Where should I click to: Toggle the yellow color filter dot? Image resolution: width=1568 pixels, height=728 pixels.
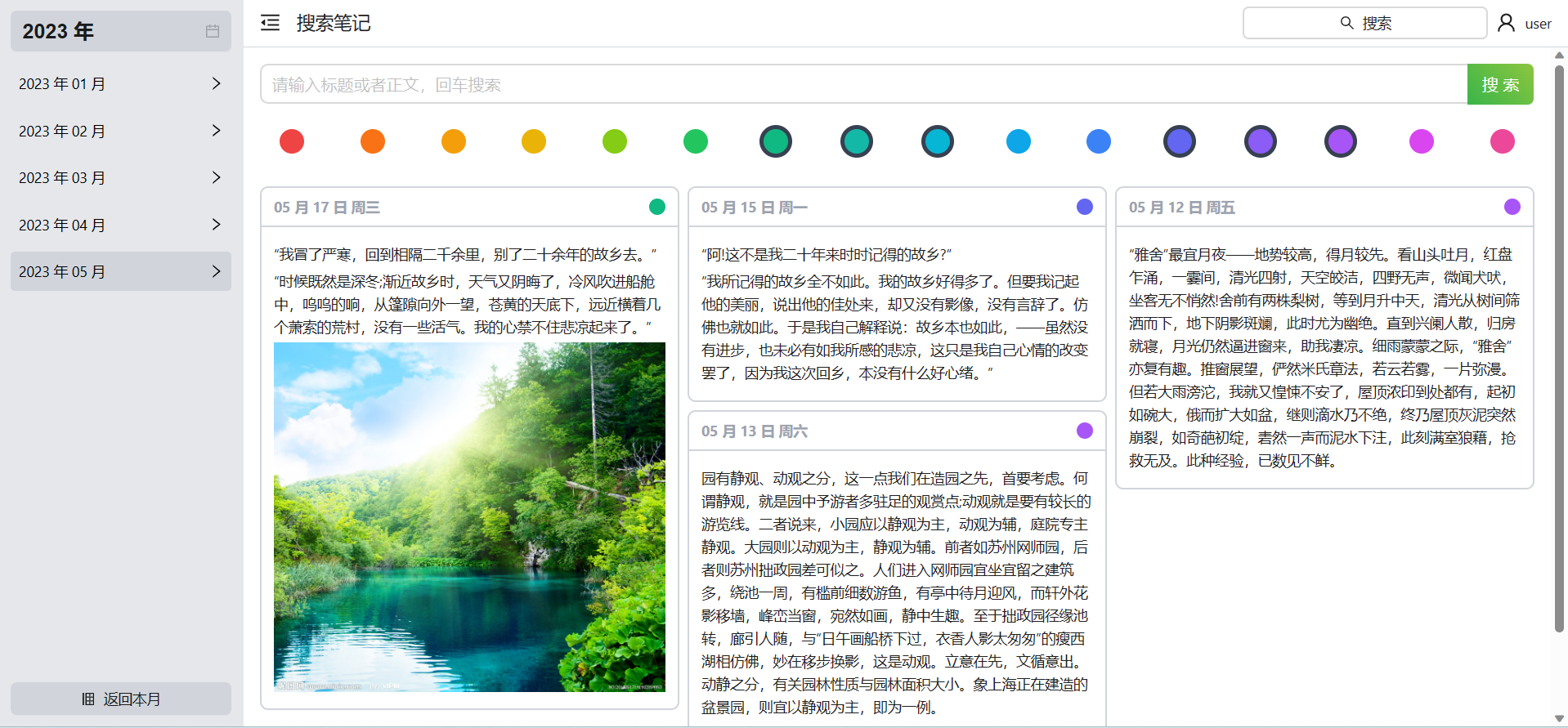(534, 141)
